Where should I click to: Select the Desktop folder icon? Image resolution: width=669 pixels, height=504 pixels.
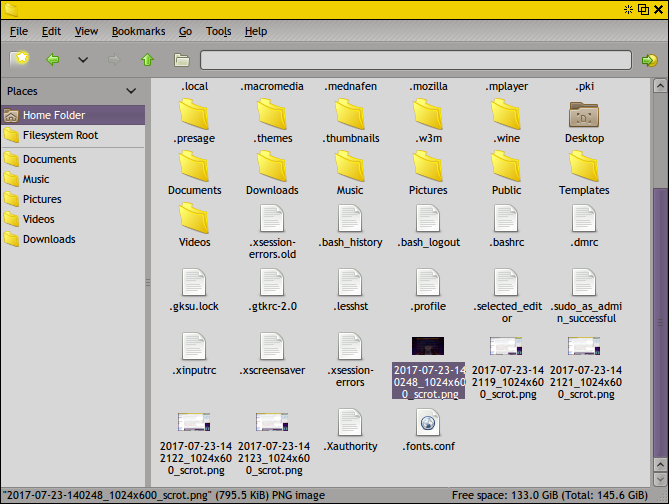(x=584, y=116)
